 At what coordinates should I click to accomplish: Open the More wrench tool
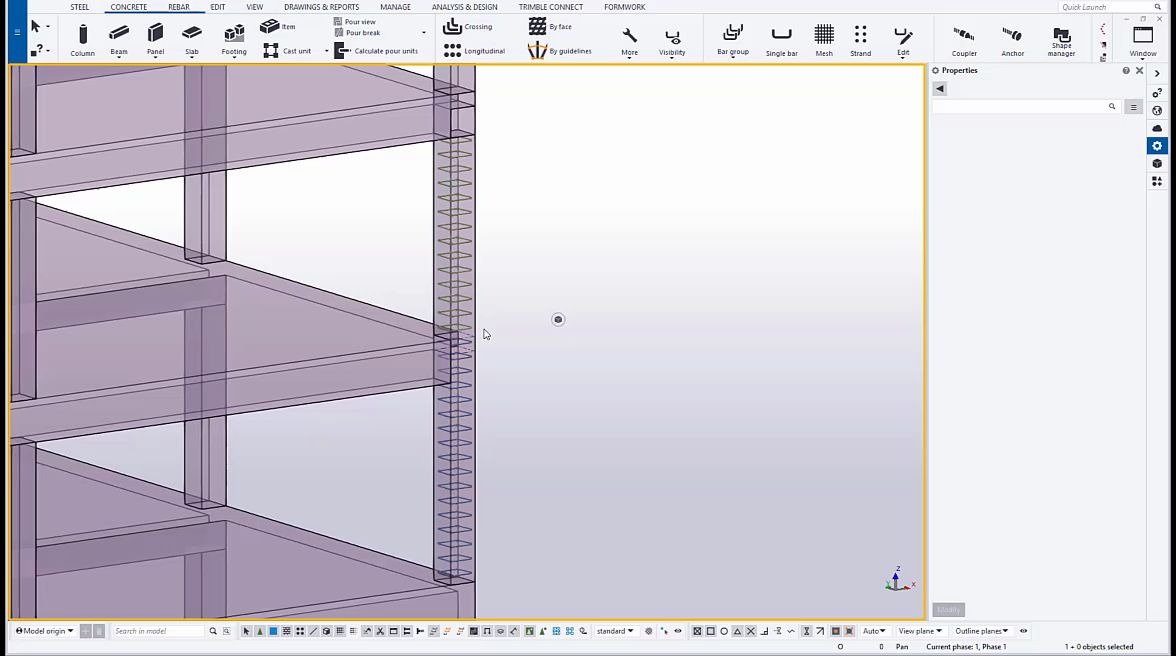click(629, 41)
